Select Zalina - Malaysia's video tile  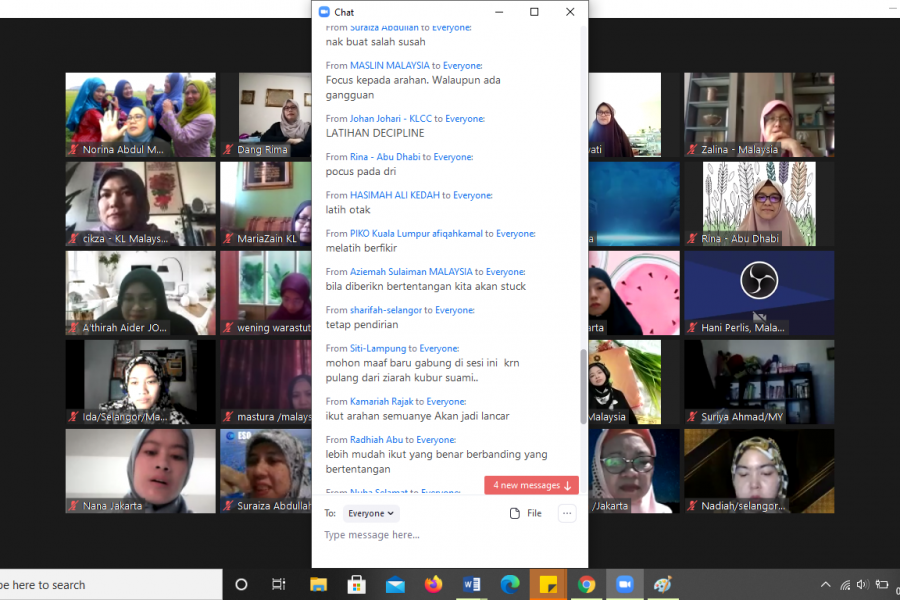pos(759,114)
